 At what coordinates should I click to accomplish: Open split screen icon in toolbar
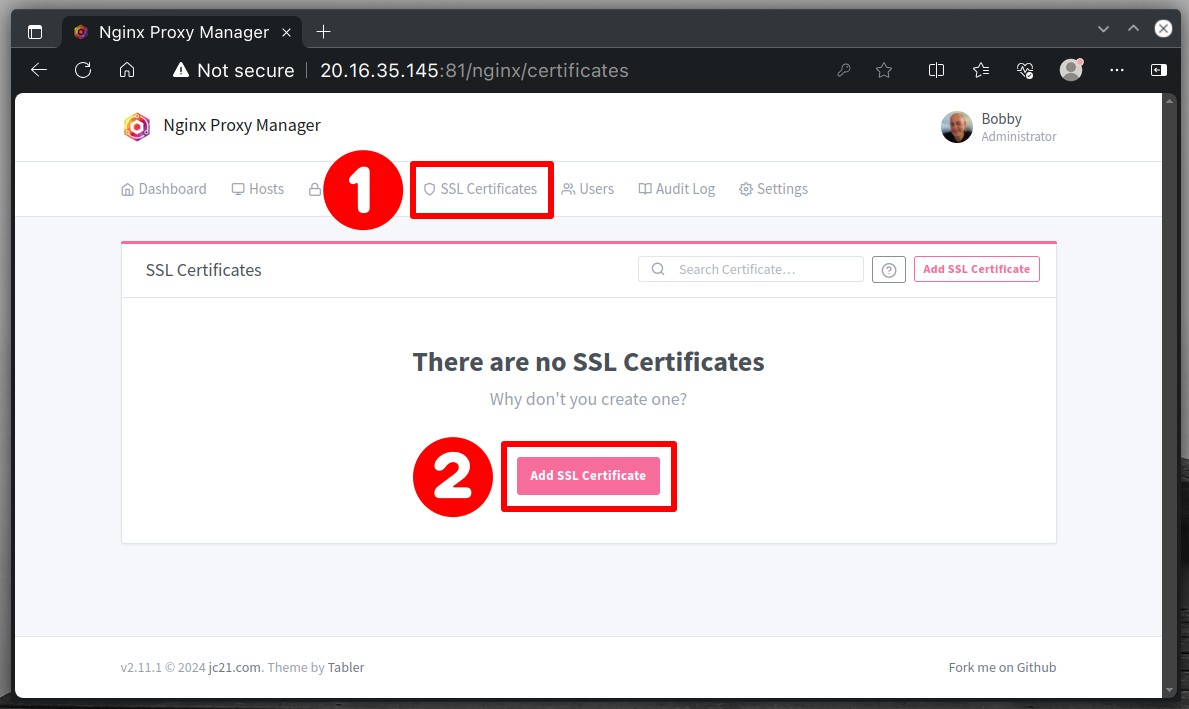936,71
